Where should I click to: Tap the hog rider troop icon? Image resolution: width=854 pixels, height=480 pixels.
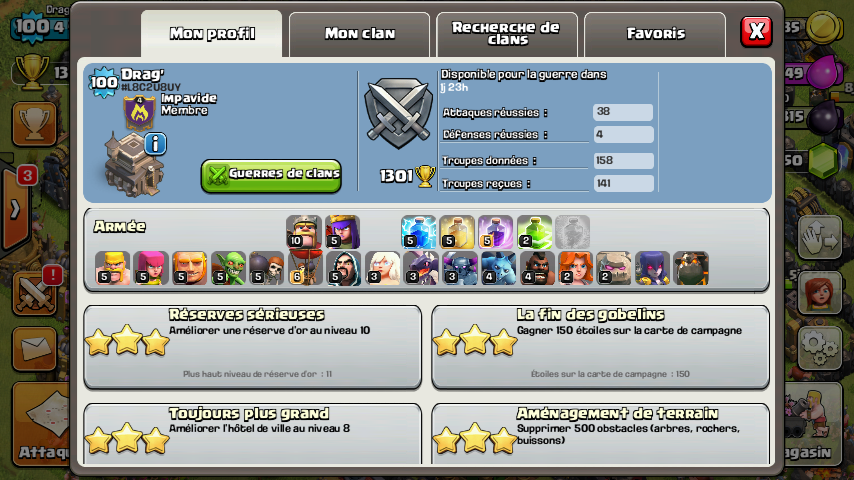point(537,268)
